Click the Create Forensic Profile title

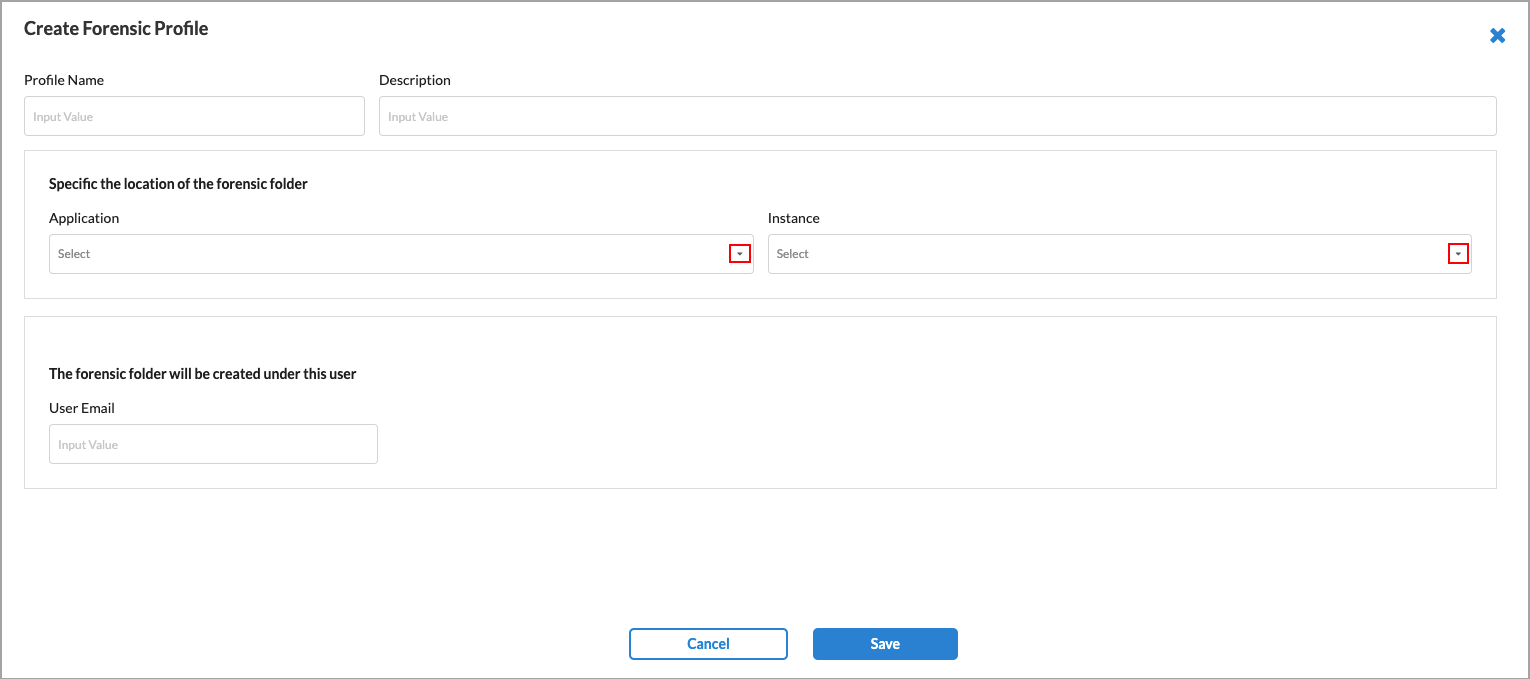click(x=116, y=29)
